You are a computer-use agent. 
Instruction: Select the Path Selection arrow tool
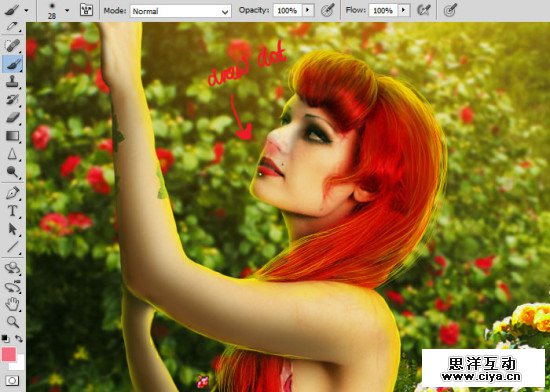point(12,229)
